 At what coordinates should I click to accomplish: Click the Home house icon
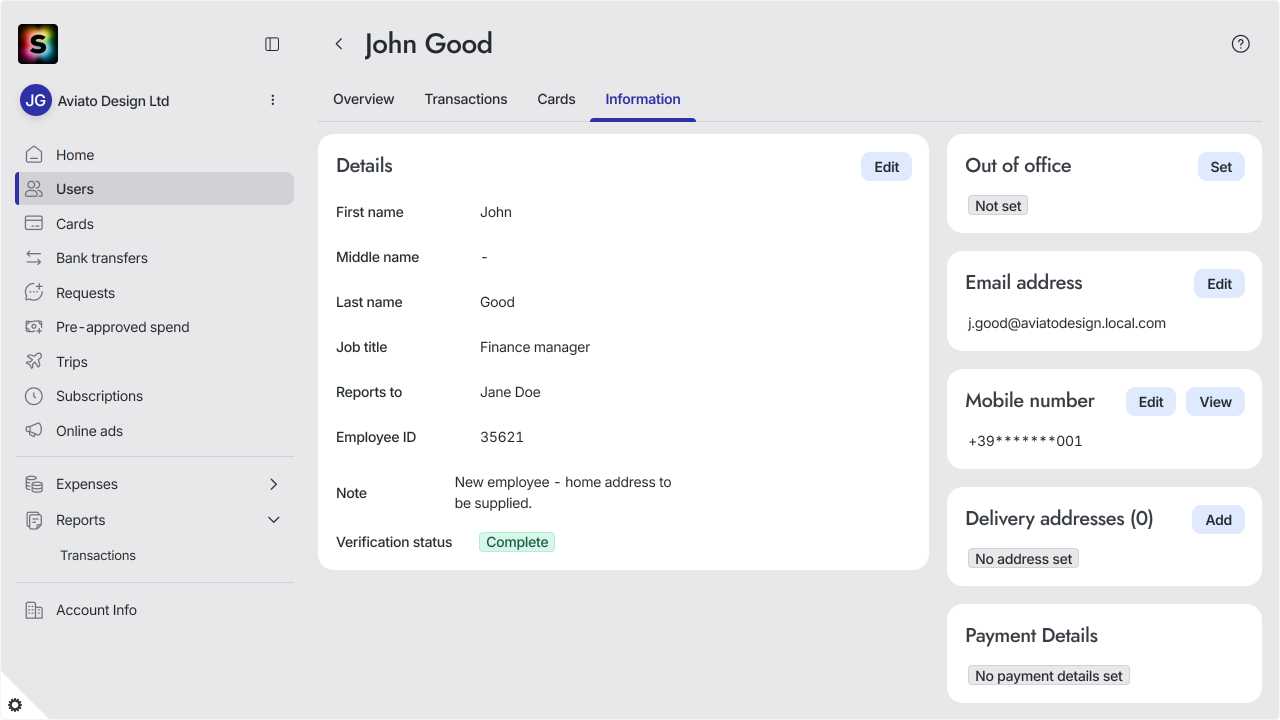click(x=34, y=155)
